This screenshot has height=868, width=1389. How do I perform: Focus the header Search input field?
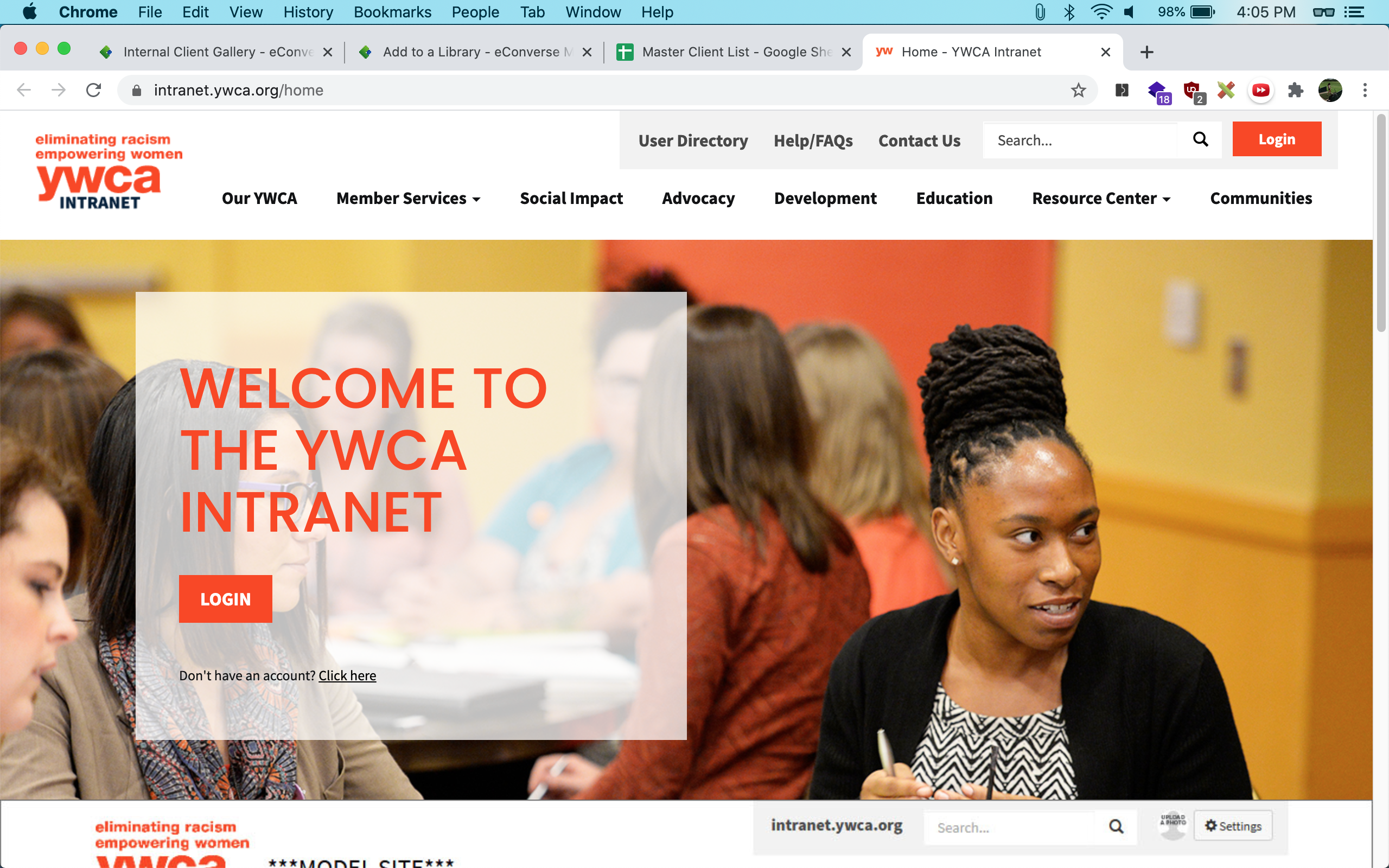[x=1079, y=141]
